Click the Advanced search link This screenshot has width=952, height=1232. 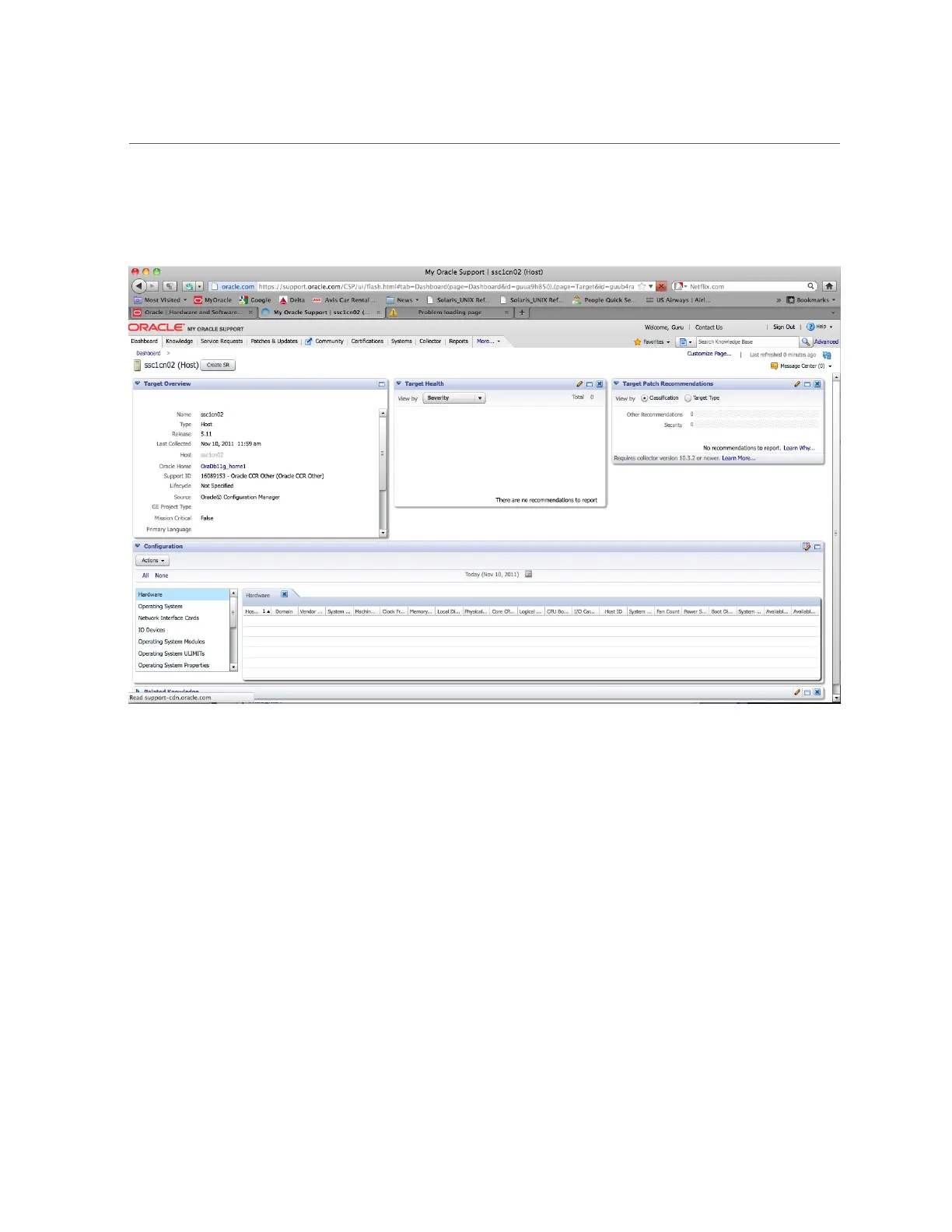click(826, 341)
